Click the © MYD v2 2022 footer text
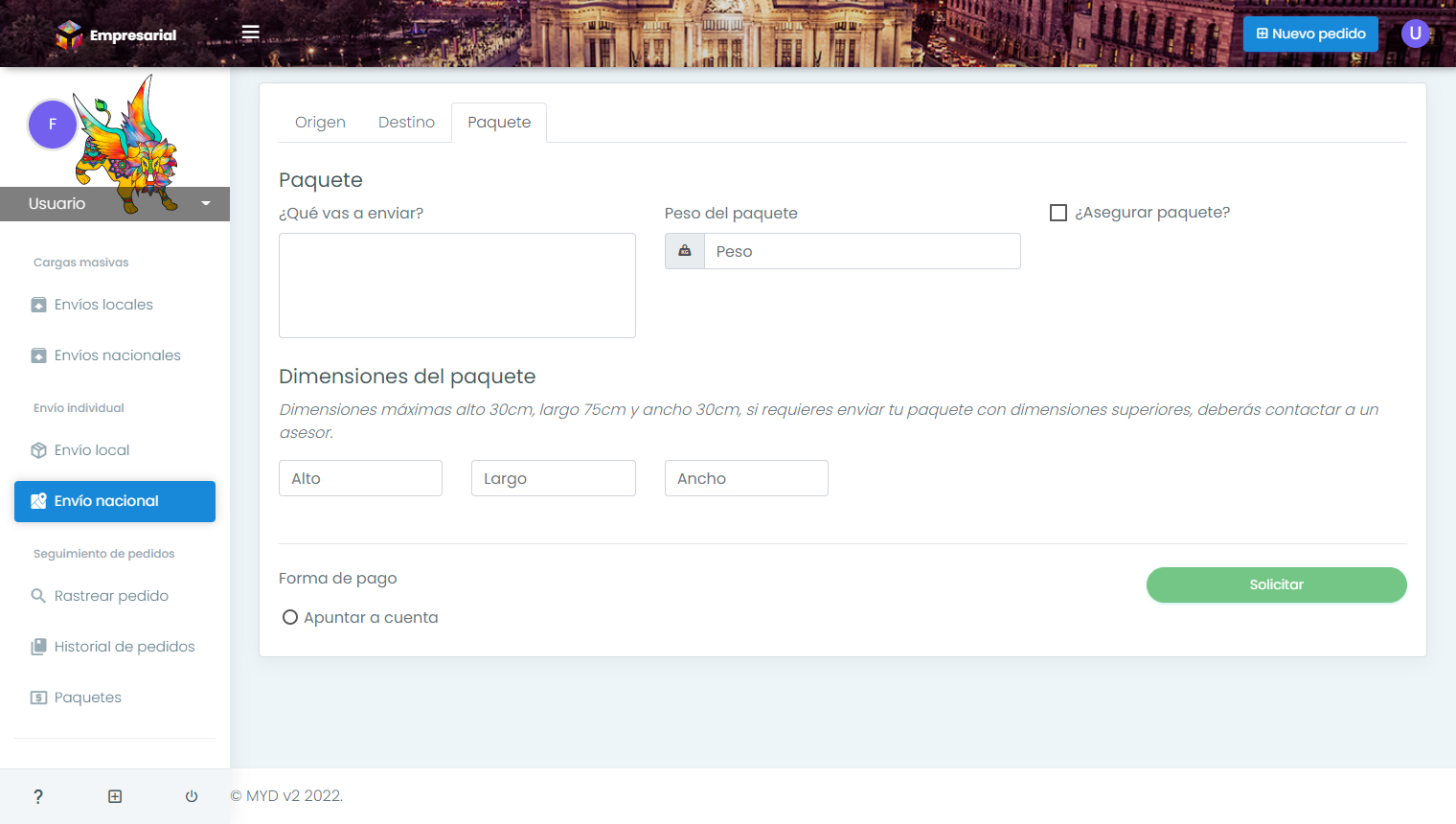This screenshot has width=1456, height=824. click(x=286, y=796)
